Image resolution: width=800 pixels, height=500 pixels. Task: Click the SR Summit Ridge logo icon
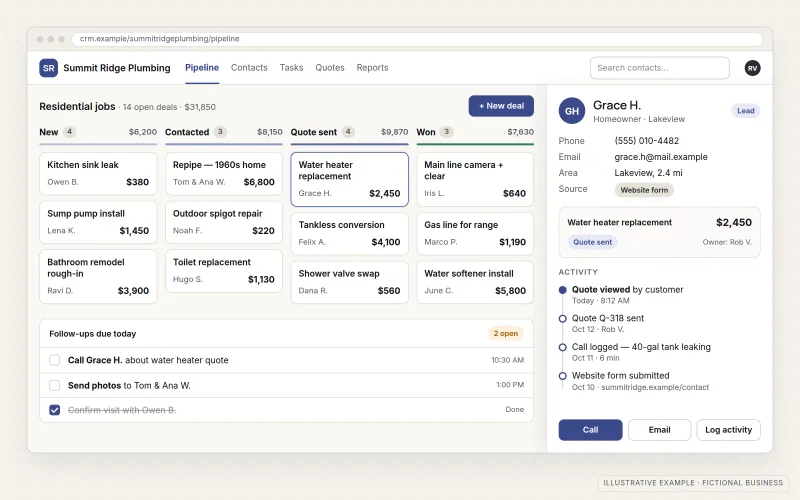point(48,68)
